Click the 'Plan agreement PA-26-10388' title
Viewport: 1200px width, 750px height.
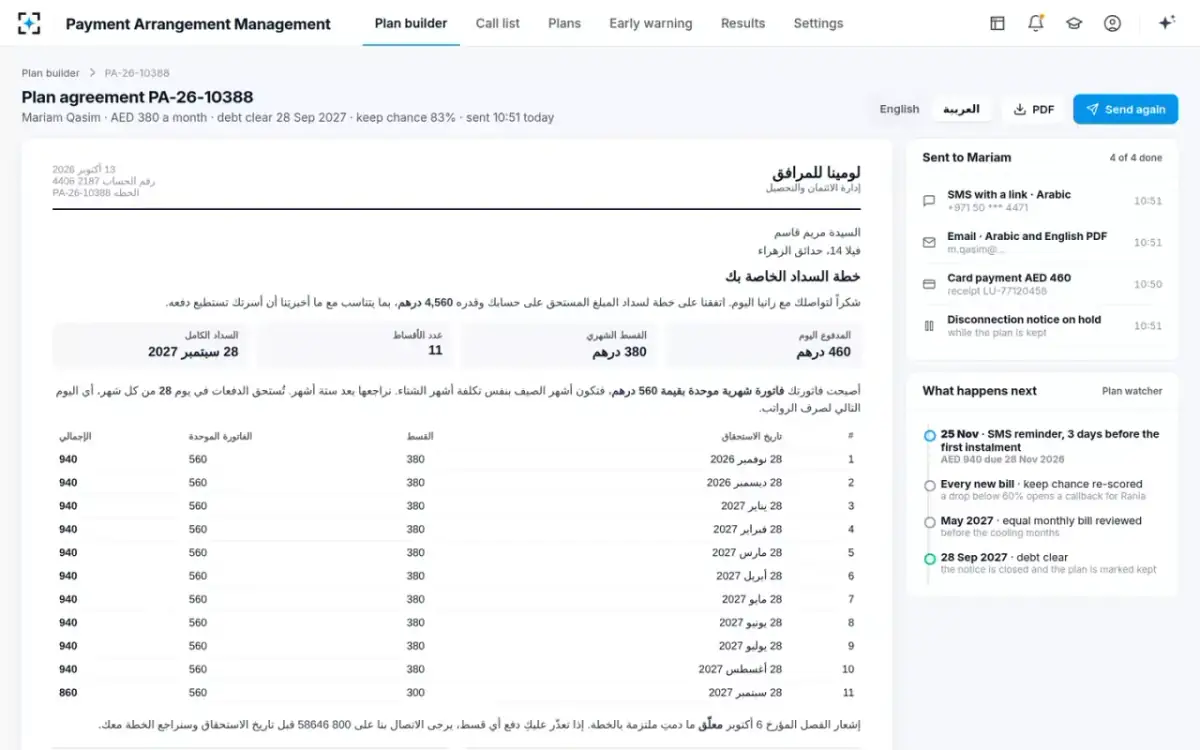point(138,97)
